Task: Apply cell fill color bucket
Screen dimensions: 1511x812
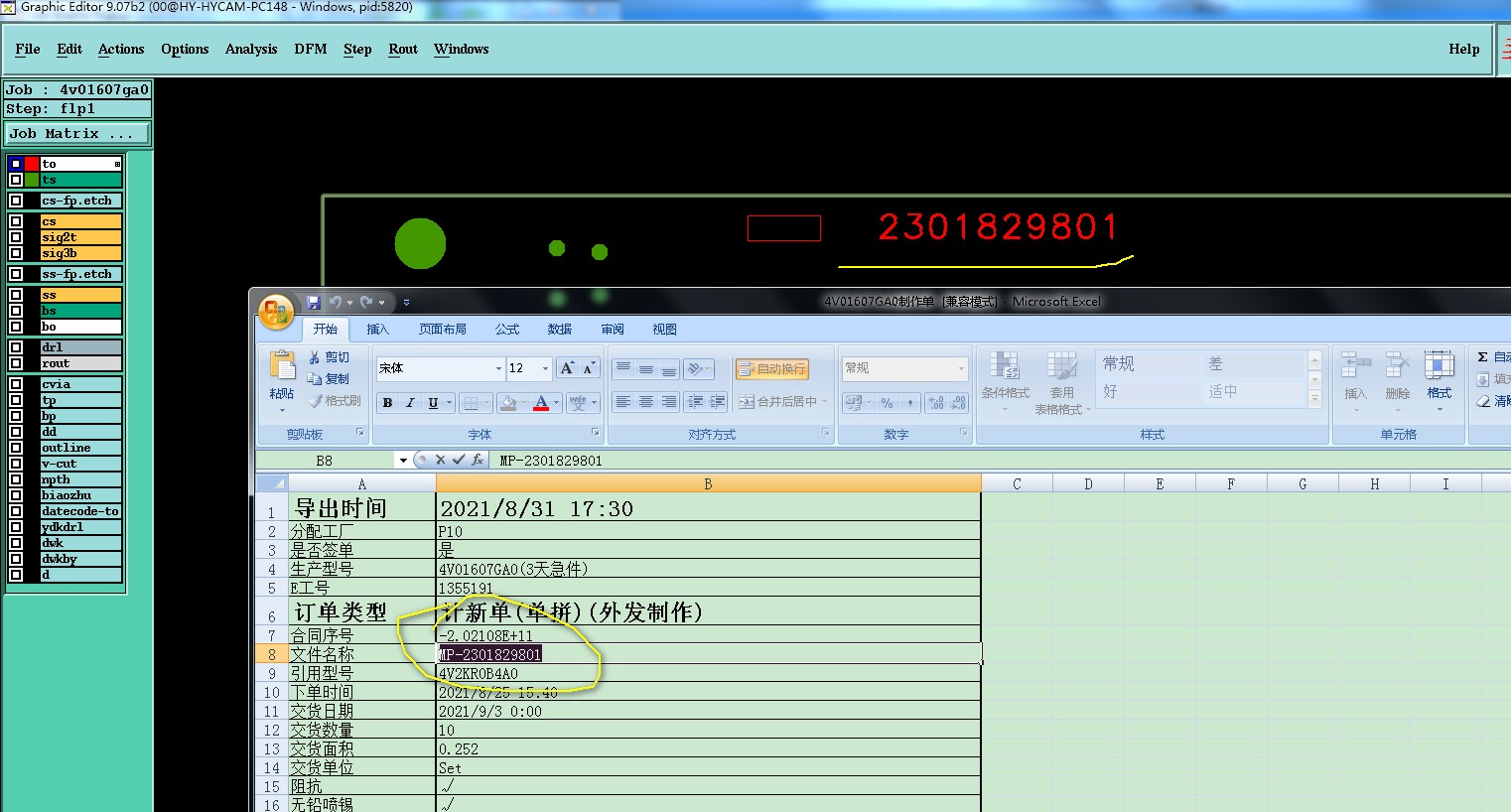Action: 508,403
